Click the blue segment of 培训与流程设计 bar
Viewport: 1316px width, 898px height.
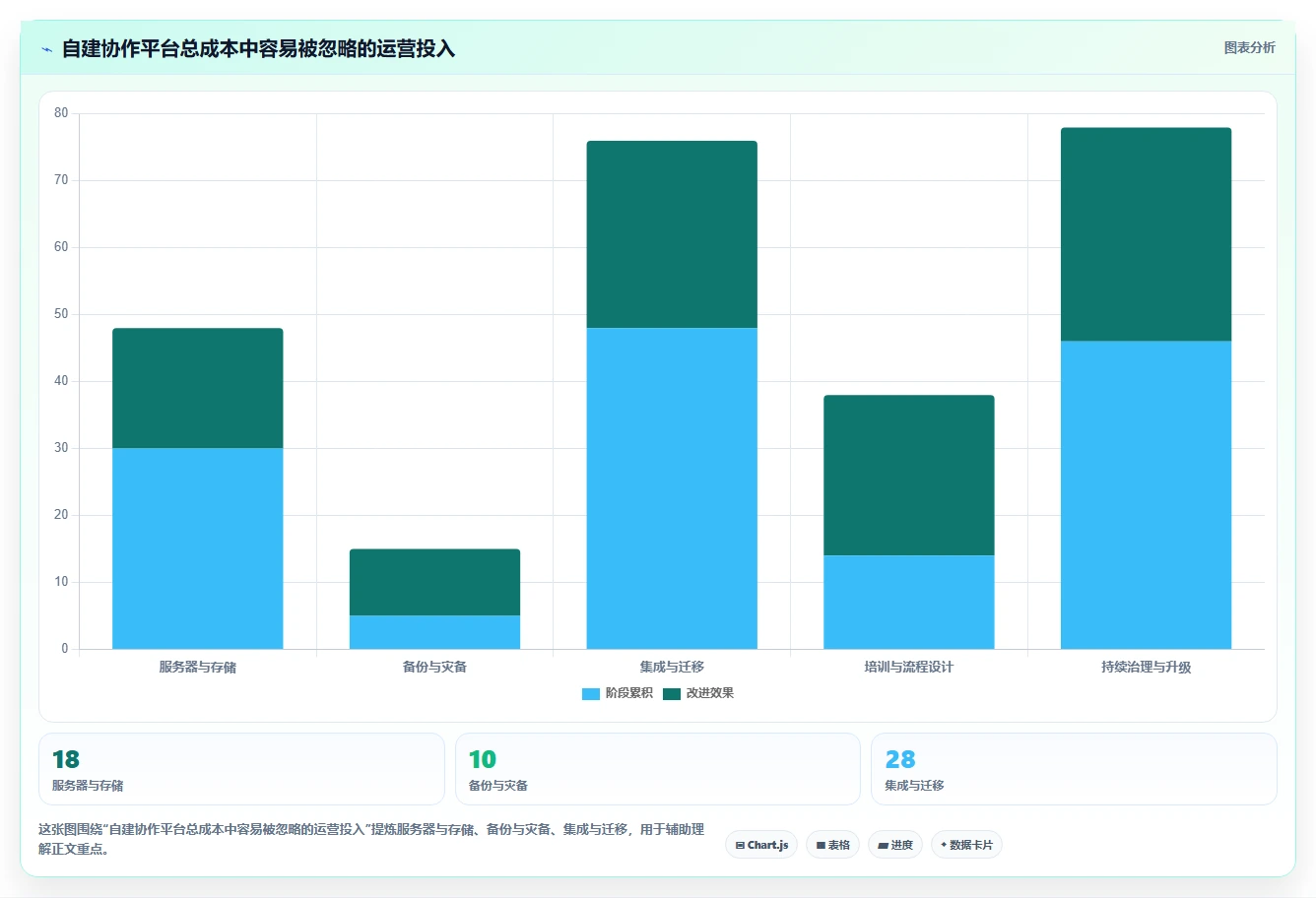point(909,602)
